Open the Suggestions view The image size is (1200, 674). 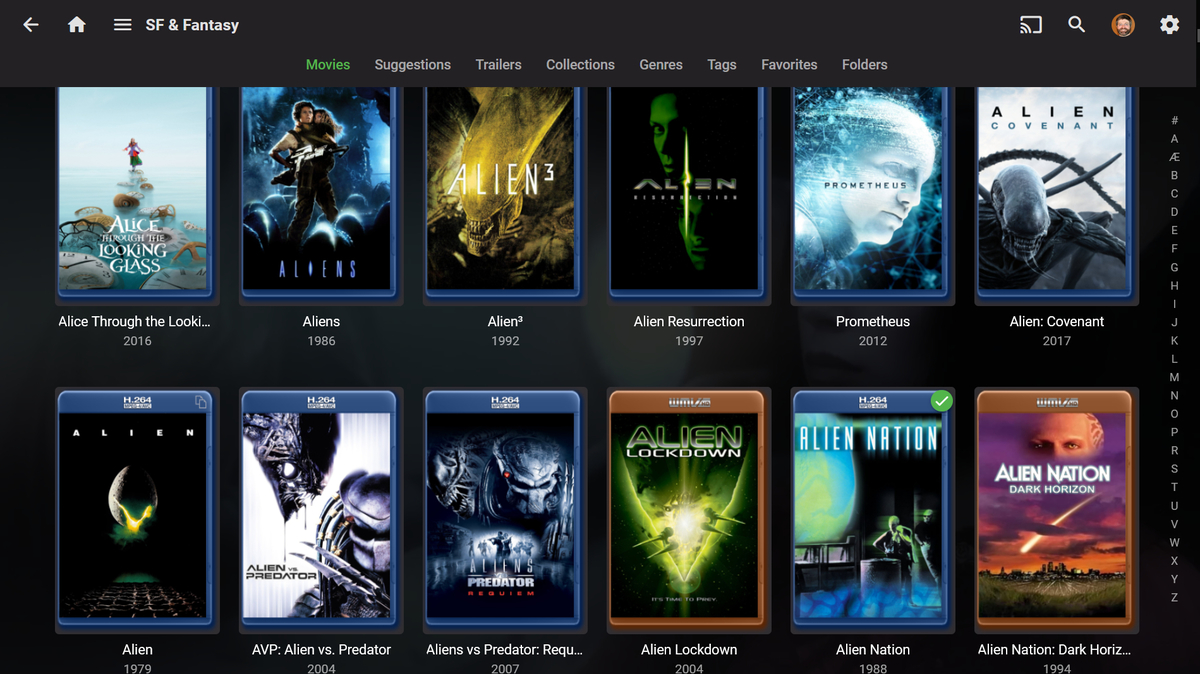pos(412,64)
